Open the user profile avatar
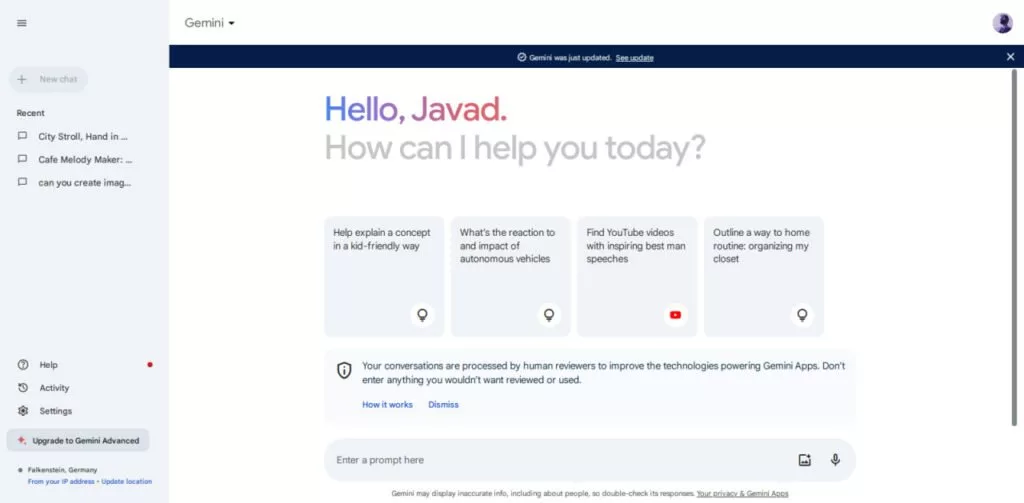This screenshot has height=503, width=1024. [1001, 23]
